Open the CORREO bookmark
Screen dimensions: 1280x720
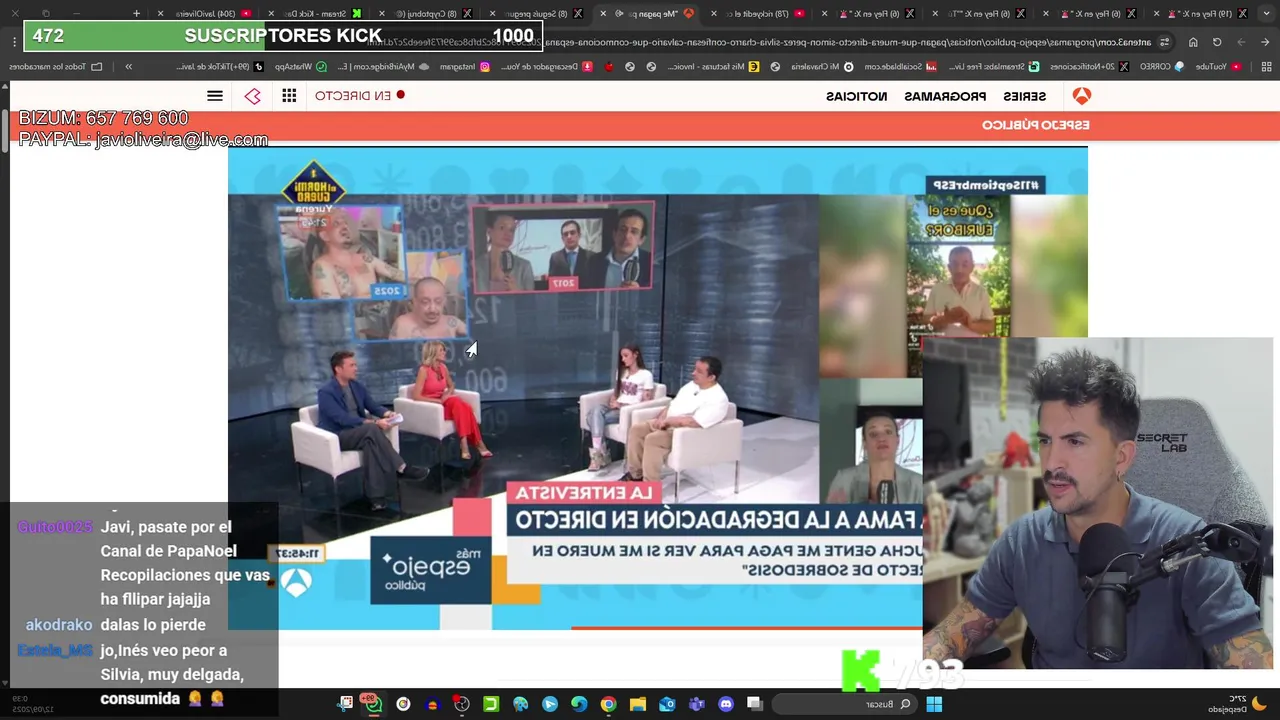[1160, 67]
